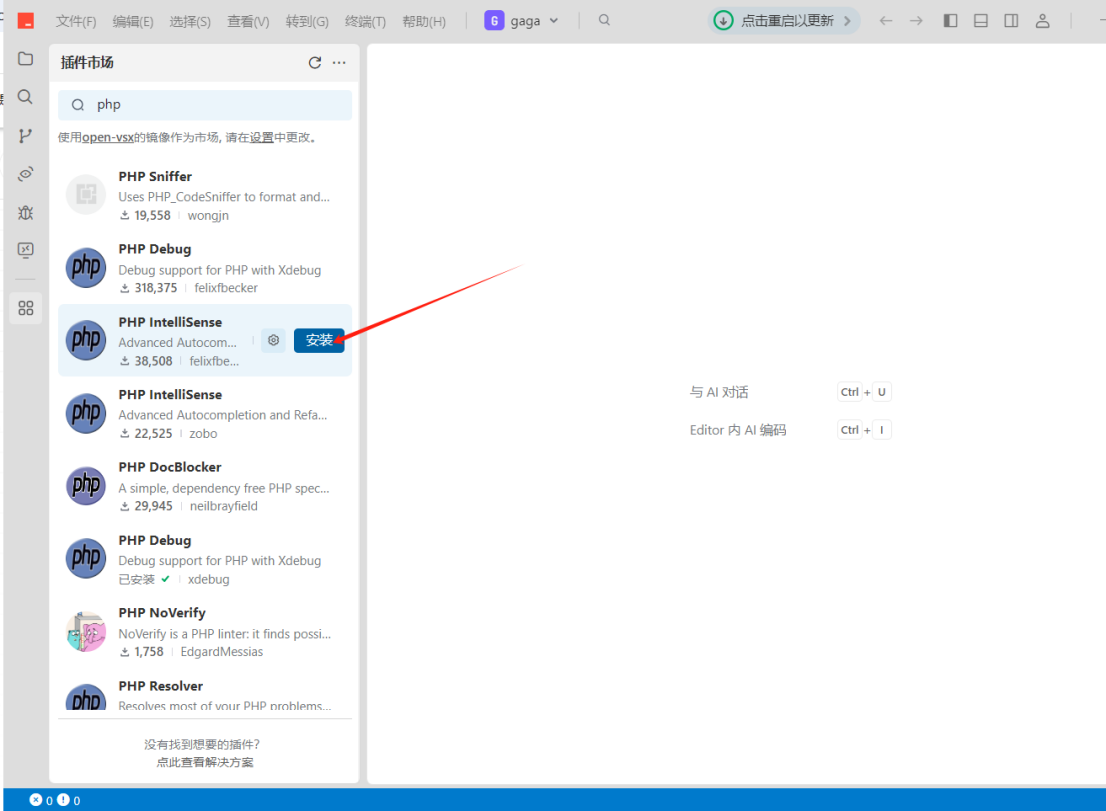Open the 文件(F) menu
This screenshot has width=1106, height=811.
click(x=75, y=22)
